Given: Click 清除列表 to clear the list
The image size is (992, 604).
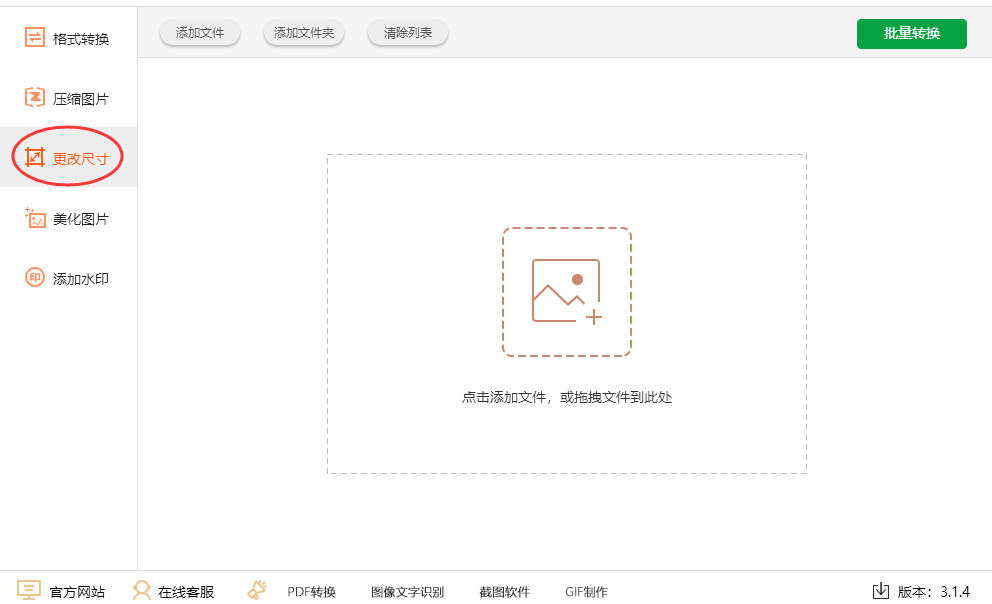Looking at the screenshot, I should [x=408, y=33].
